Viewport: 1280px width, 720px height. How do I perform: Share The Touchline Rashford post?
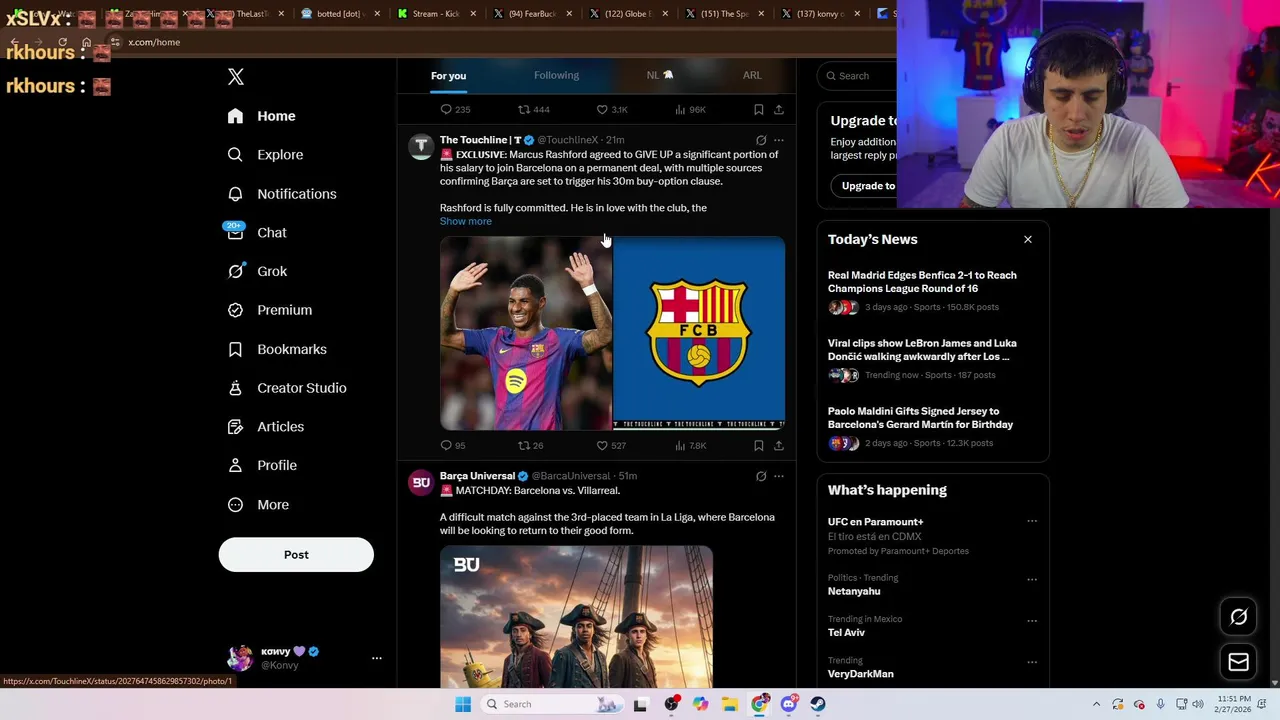pos(779,445)
